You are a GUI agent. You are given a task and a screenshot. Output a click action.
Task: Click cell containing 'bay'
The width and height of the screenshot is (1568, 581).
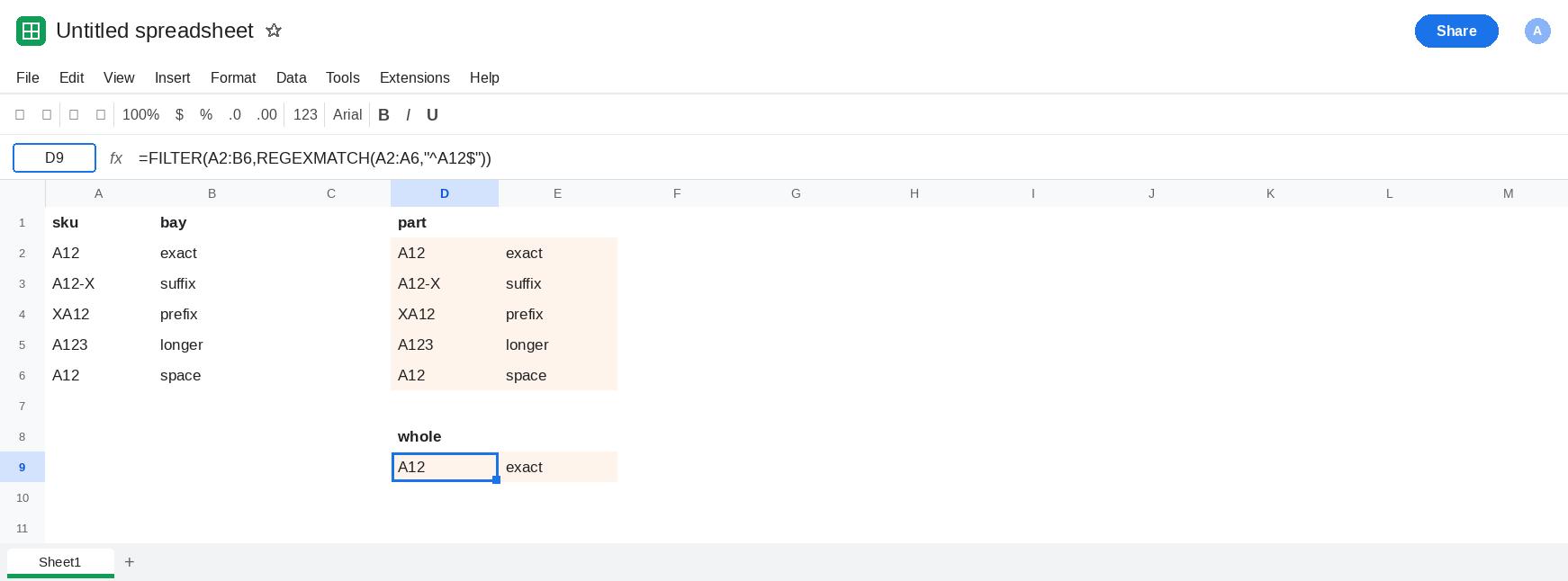tap(212, 222)
